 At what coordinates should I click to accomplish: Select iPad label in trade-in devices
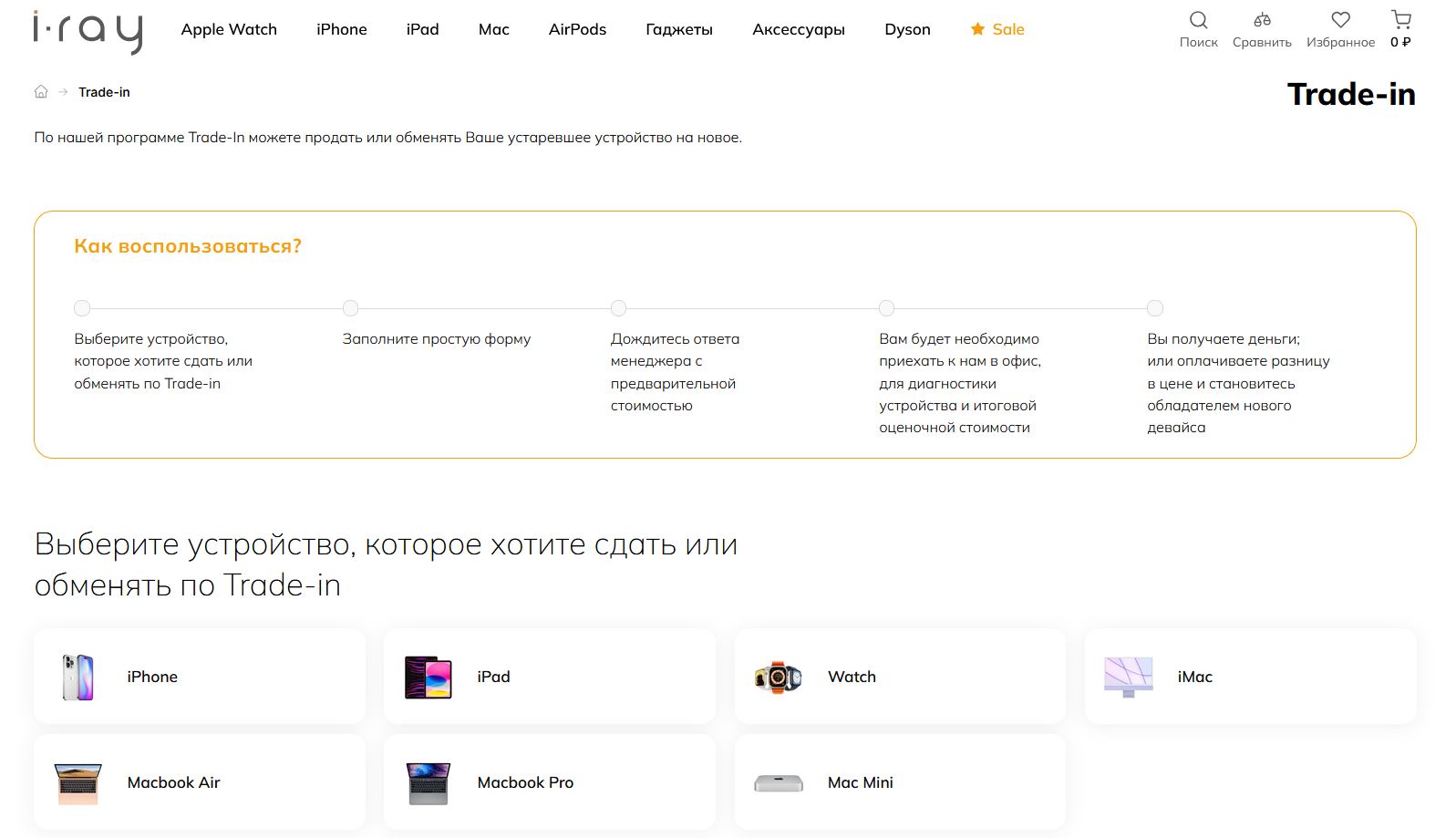click(493, 677)
